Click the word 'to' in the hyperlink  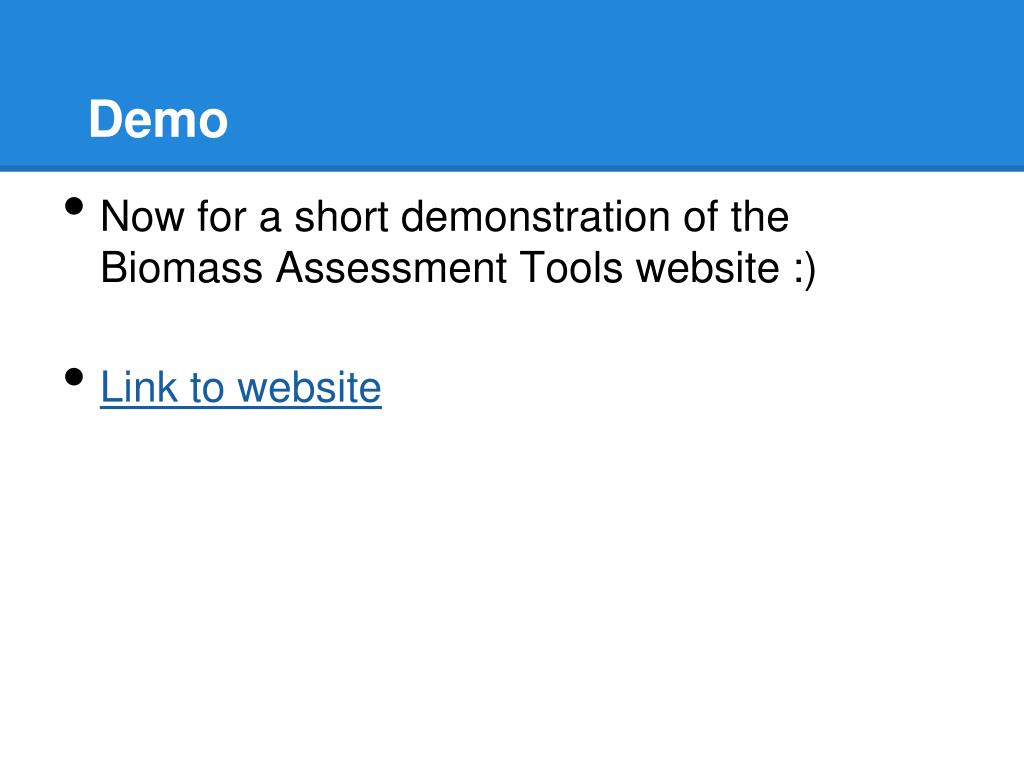tap(207, 387)
